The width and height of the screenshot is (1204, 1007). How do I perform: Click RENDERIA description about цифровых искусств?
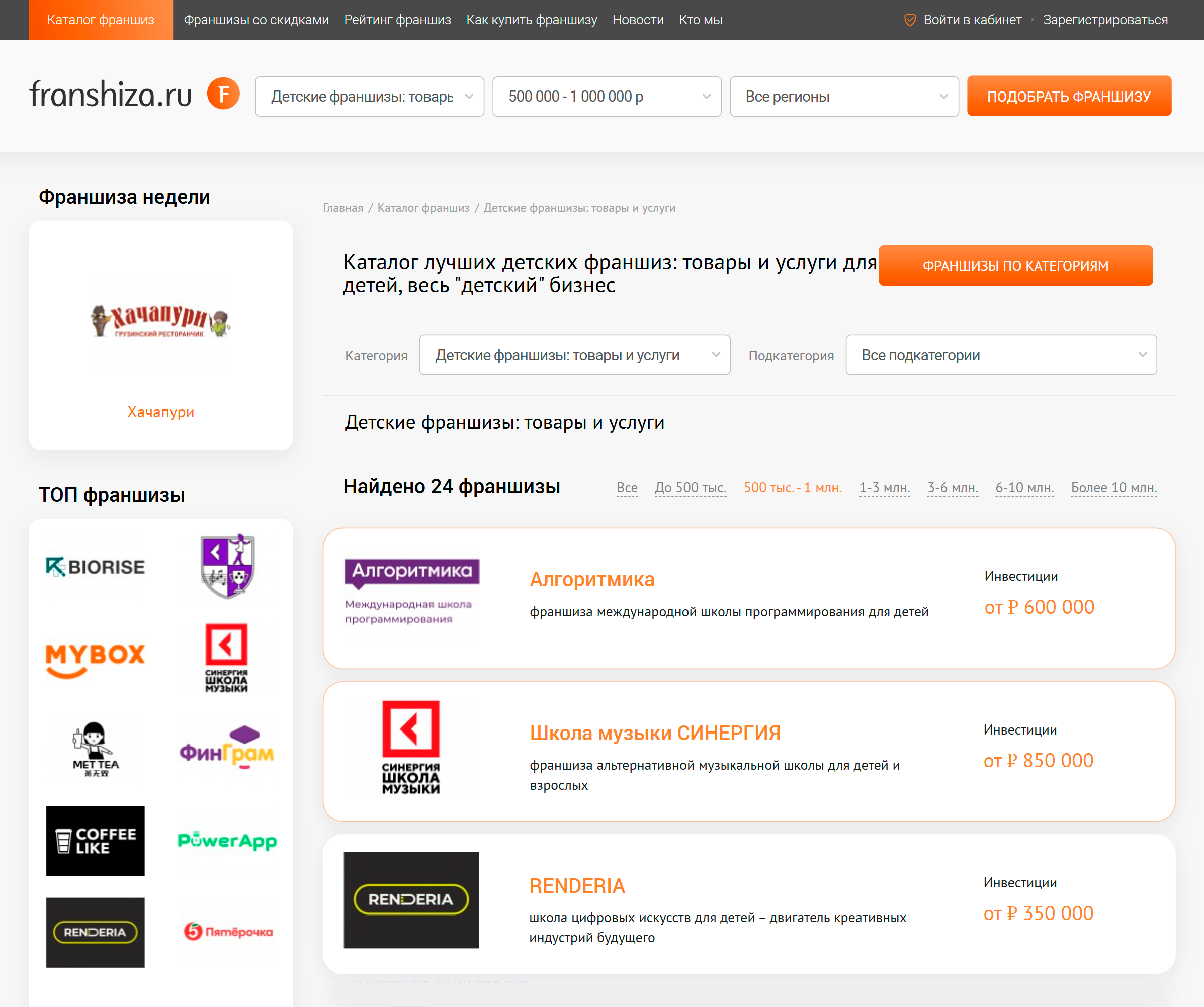click(717, 928)
